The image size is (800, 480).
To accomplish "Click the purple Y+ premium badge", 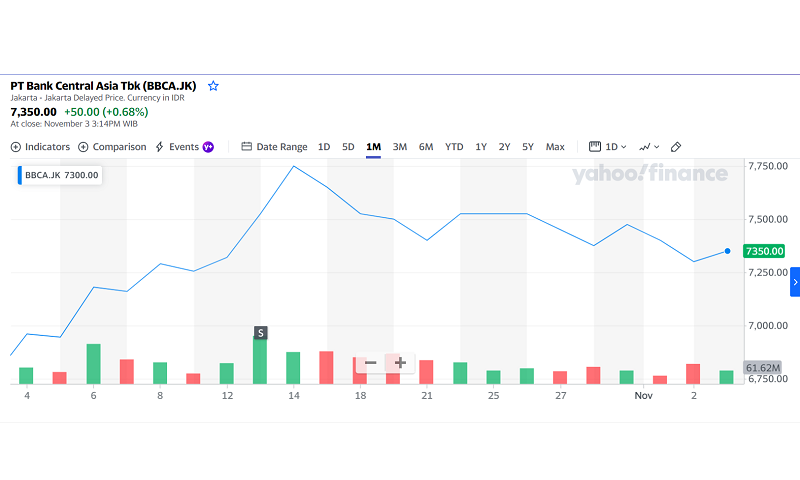I will pos(208,147).
